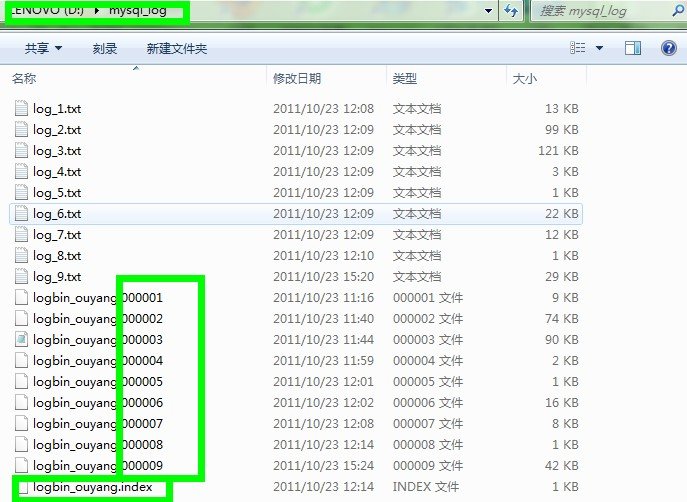This screenshot has width=687, height=502.
Task: Expand the breadcrumb arrow before mysql_log
Action: pos(97,11)
